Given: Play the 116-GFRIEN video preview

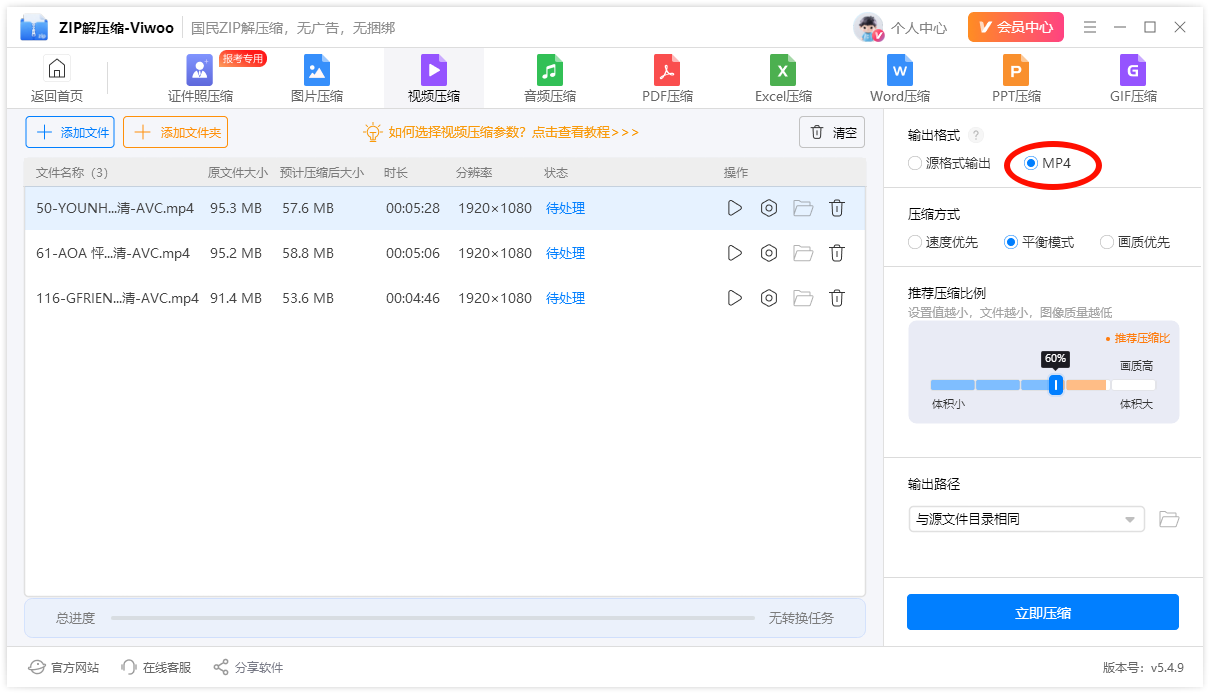Looking at the screenshot, I should click(735, 298).
